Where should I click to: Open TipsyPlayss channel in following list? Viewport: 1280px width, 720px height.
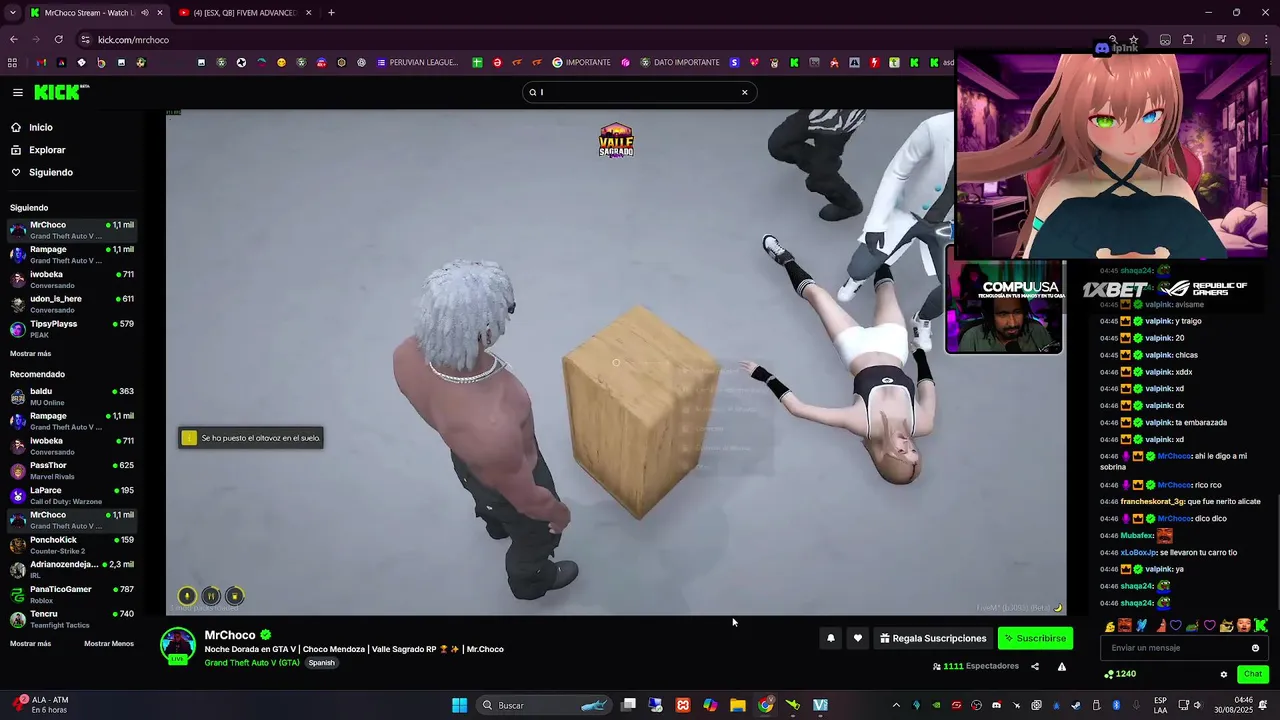click(72, 329)
